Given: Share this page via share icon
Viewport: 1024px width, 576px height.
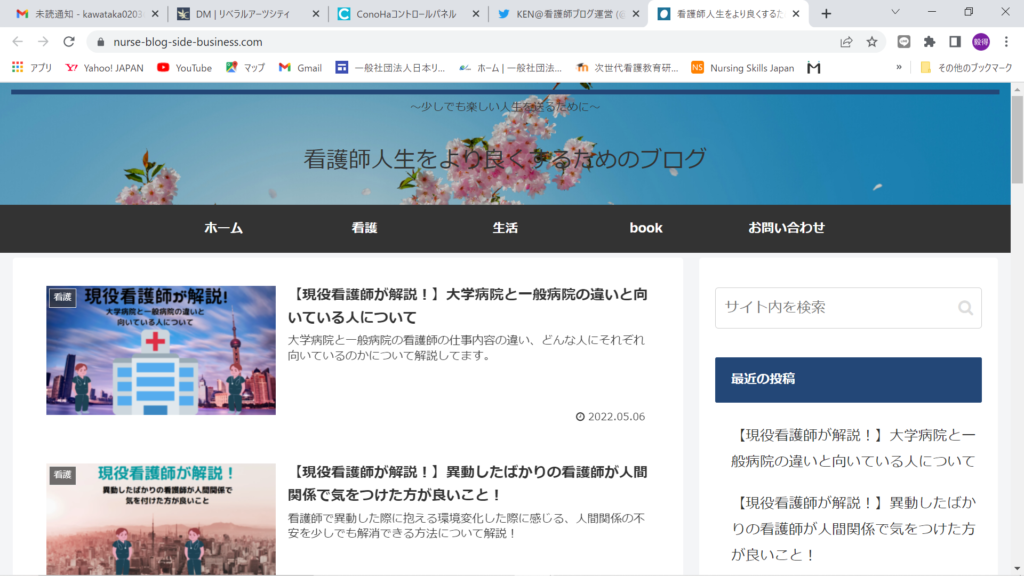Looking at the screenshot, I should 846,42.
